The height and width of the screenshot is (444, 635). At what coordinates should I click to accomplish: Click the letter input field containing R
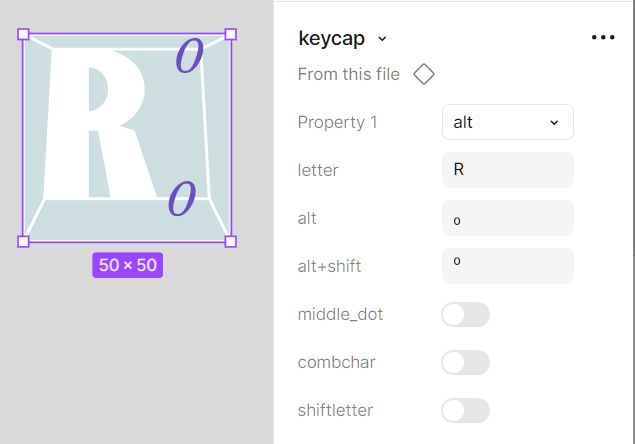[x=508, y=170]
